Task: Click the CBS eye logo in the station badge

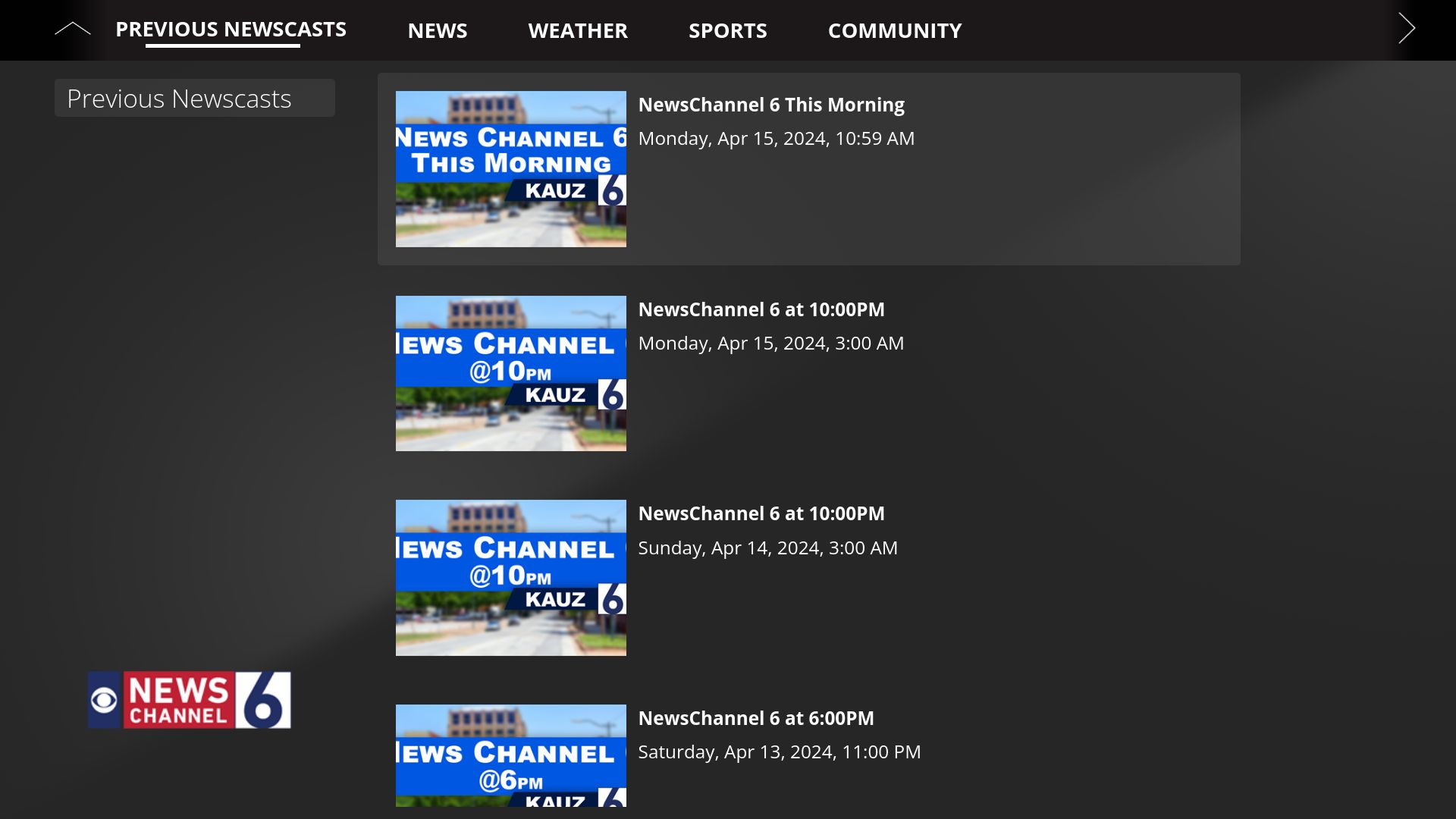Action: tap(105, 698)
